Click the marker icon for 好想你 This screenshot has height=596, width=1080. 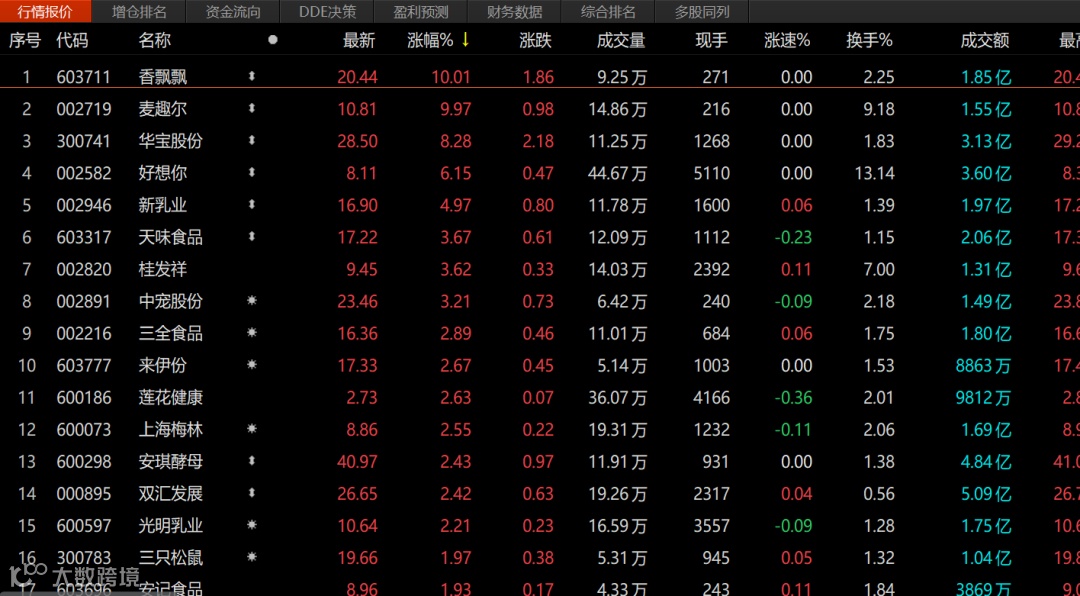click(251, 172)
